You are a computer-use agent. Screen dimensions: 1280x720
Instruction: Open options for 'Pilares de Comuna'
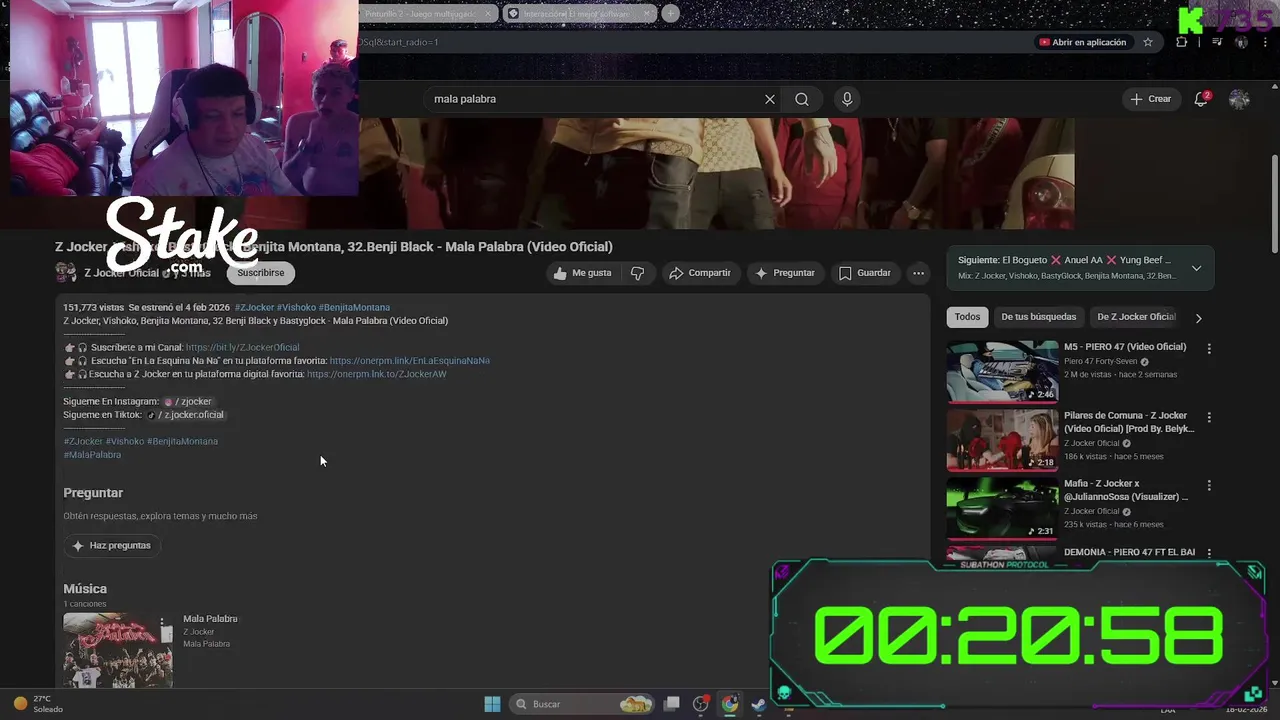(1209, 417)
